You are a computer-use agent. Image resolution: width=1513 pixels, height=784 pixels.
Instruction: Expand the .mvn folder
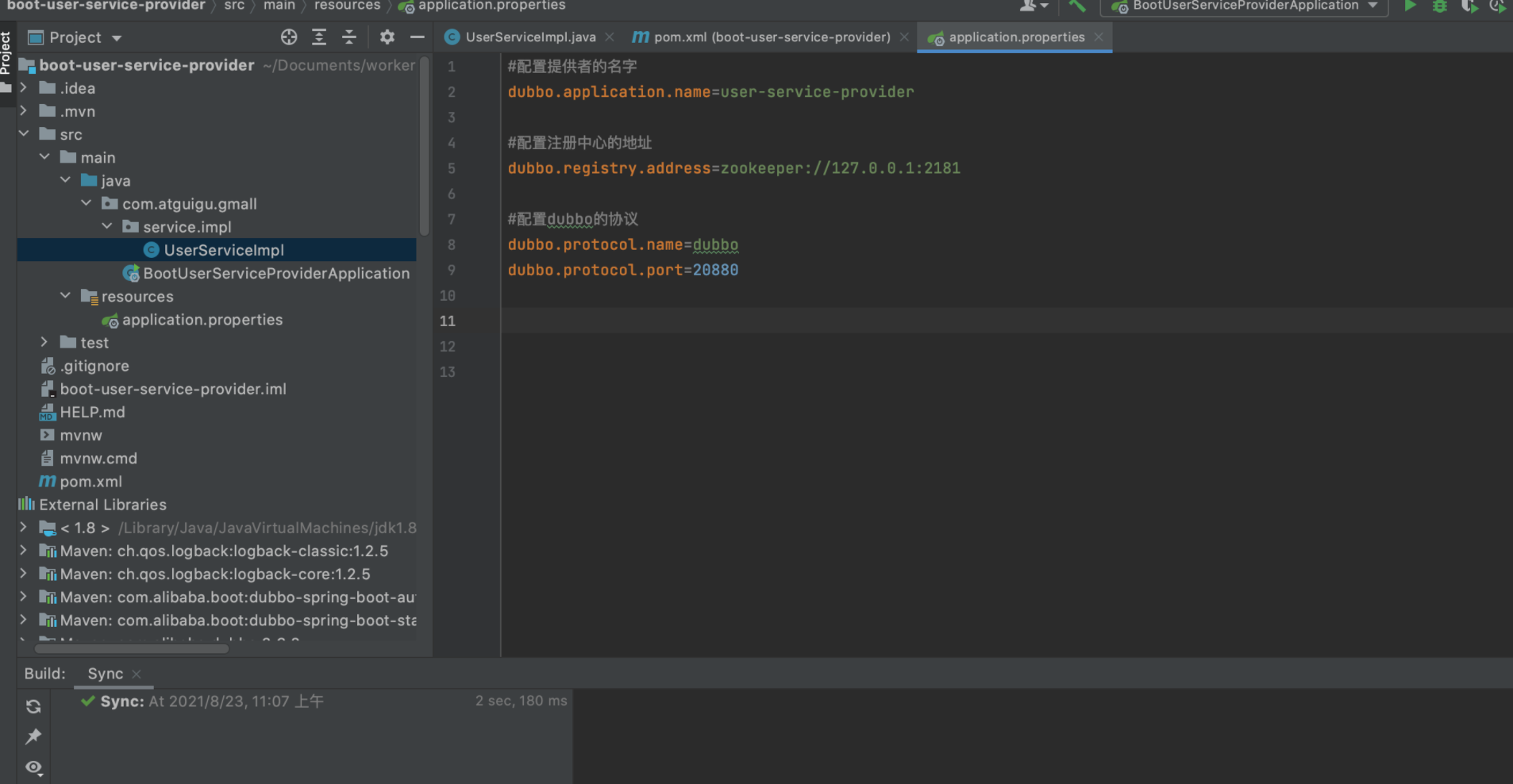tap(24, 111)
